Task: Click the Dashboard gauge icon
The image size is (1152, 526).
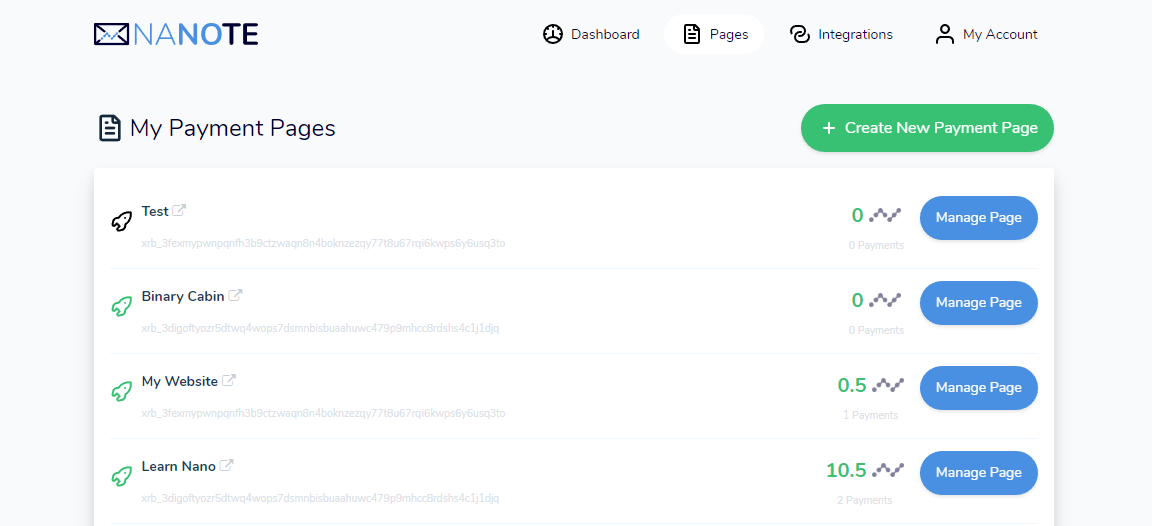Action: (552, 34)
